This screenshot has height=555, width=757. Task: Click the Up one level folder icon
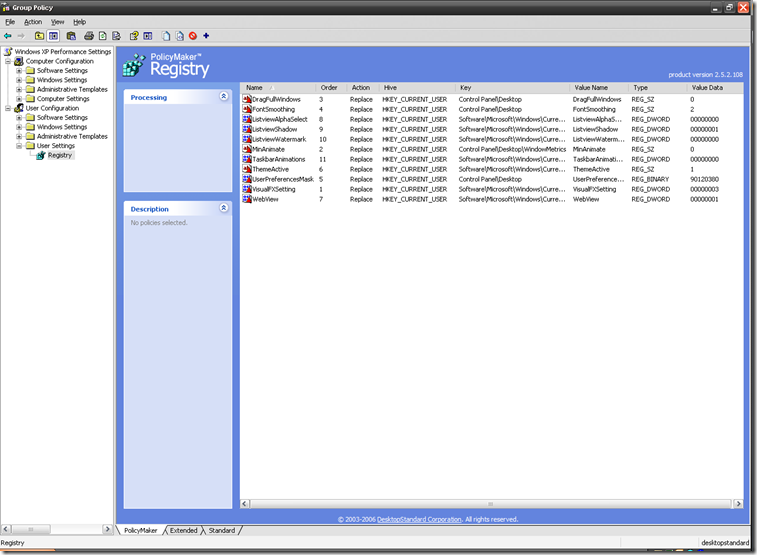click(39, 36)
